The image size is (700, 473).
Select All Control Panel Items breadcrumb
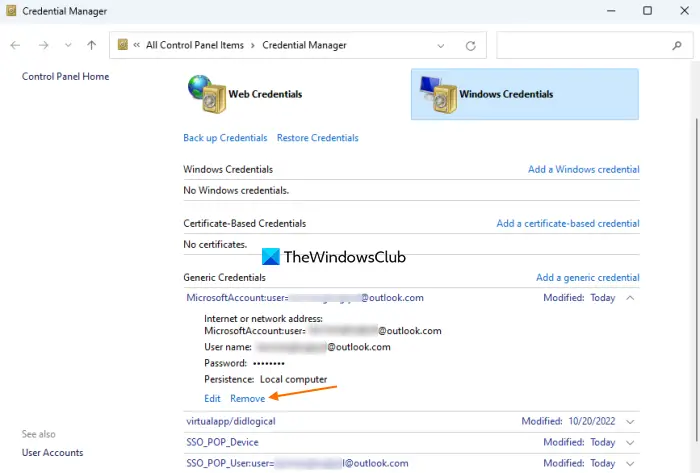195,45
